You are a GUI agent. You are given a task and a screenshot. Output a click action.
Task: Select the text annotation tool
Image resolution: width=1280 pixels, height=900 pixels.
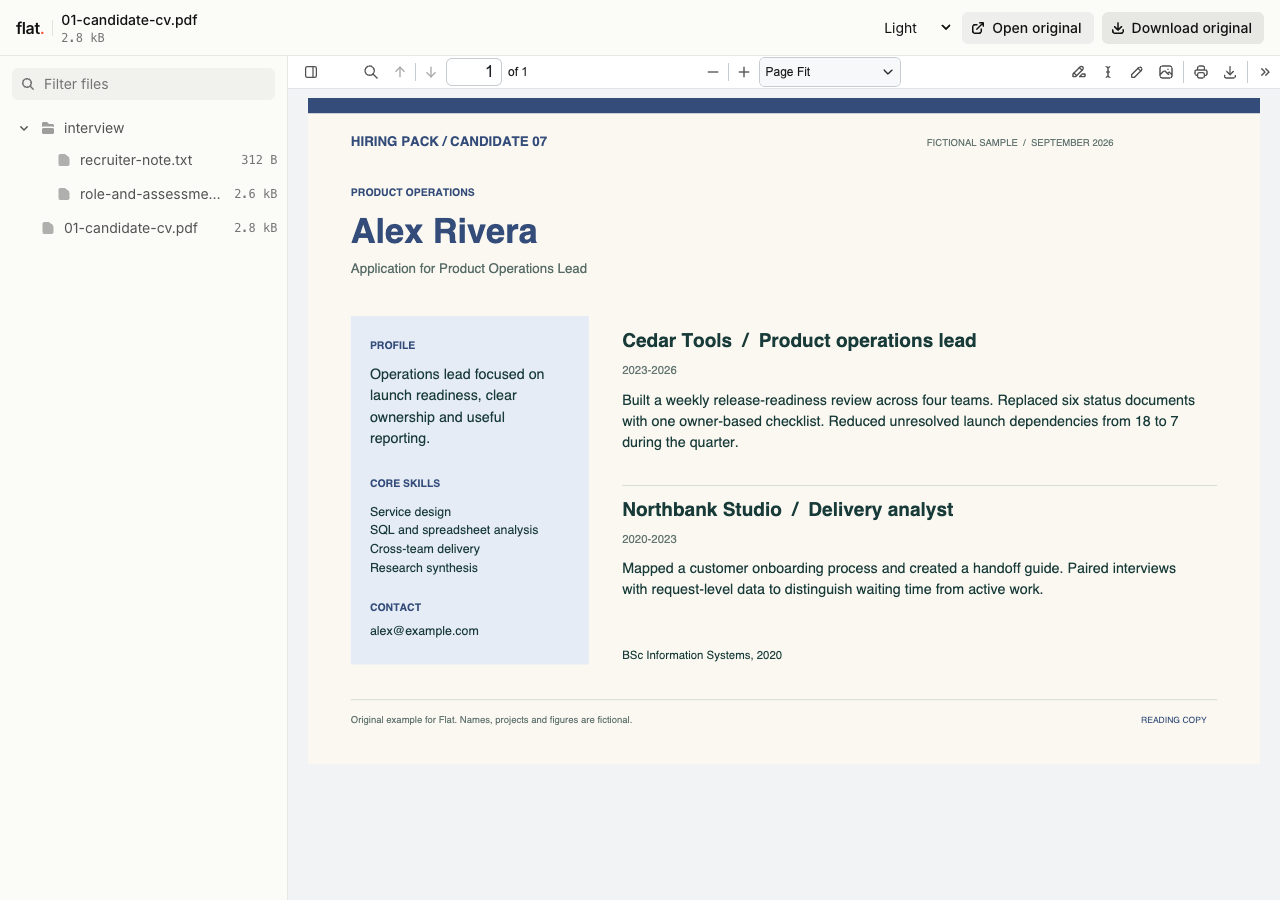pyautogui.click(x=1108, y=72)
